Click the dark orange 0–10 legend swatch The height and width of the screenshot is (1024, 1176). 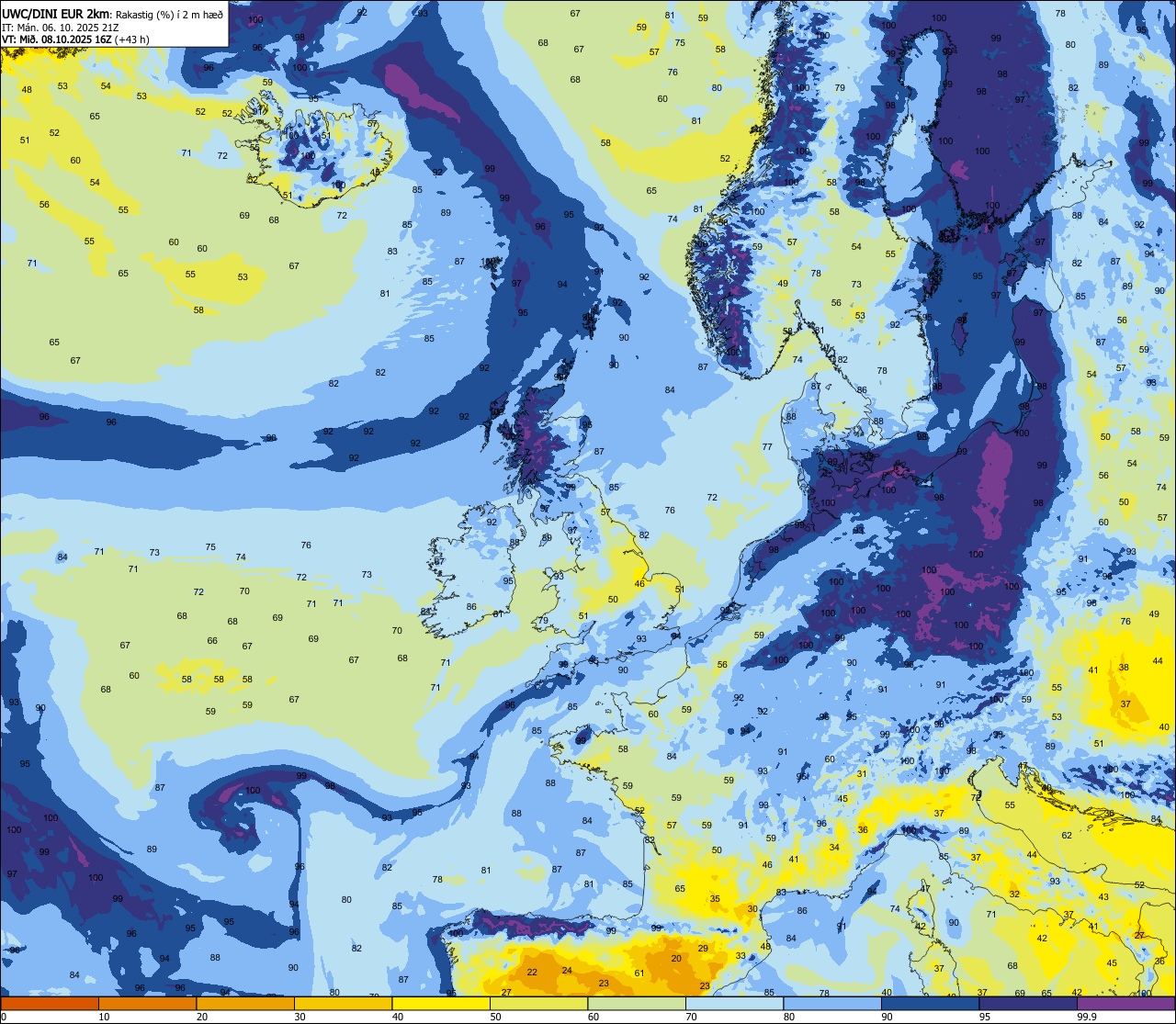point(50,1003)
